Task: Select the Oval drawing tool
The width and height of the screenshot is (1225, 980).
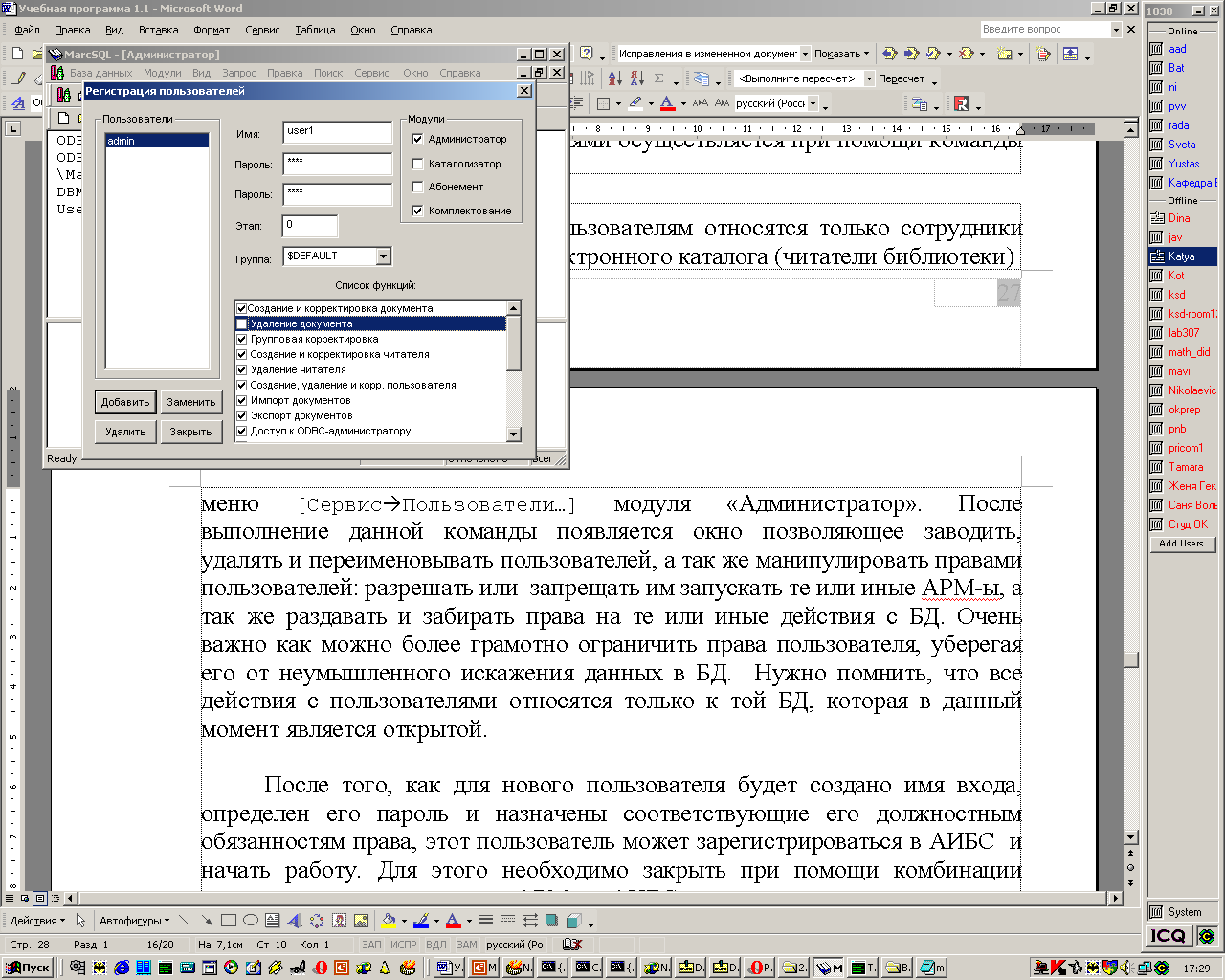Action: pyautogui.click(x=251, y=921)
